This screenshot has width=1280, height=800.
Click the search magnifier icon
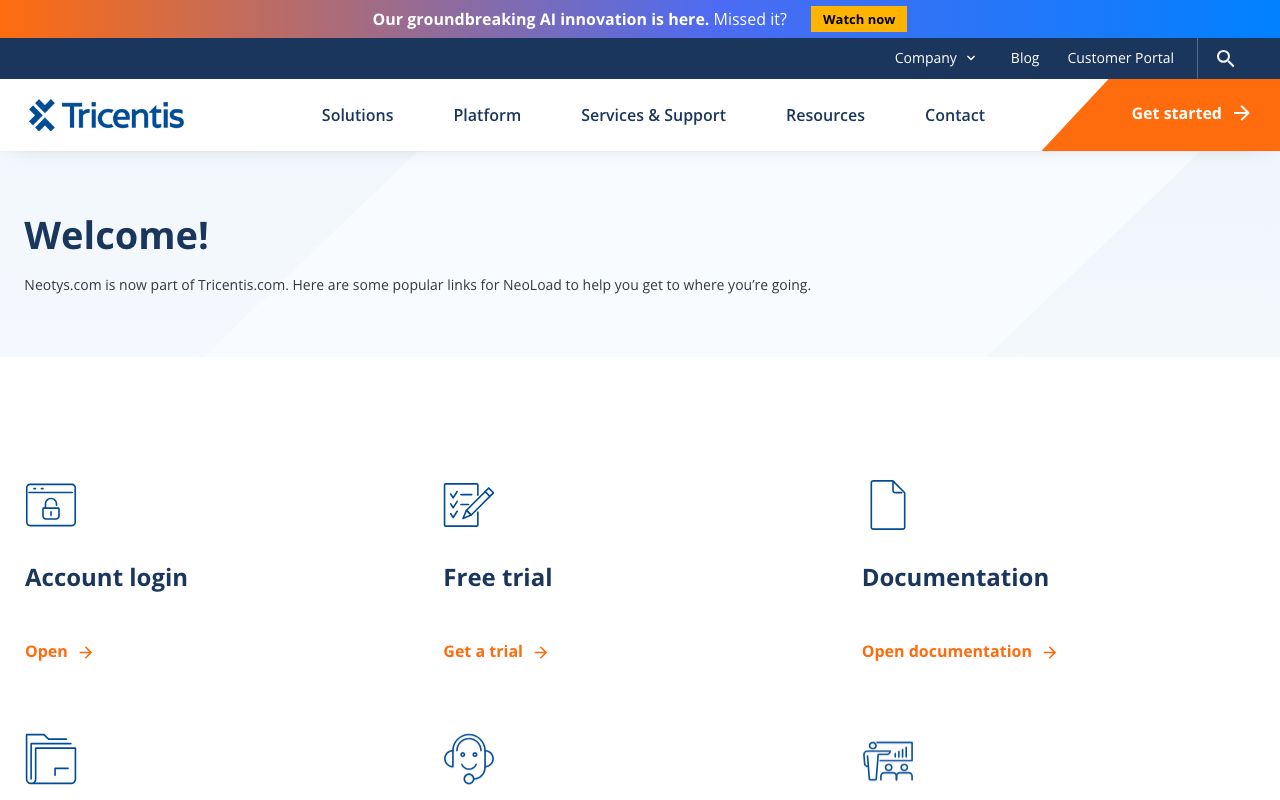click(1225, 59)
